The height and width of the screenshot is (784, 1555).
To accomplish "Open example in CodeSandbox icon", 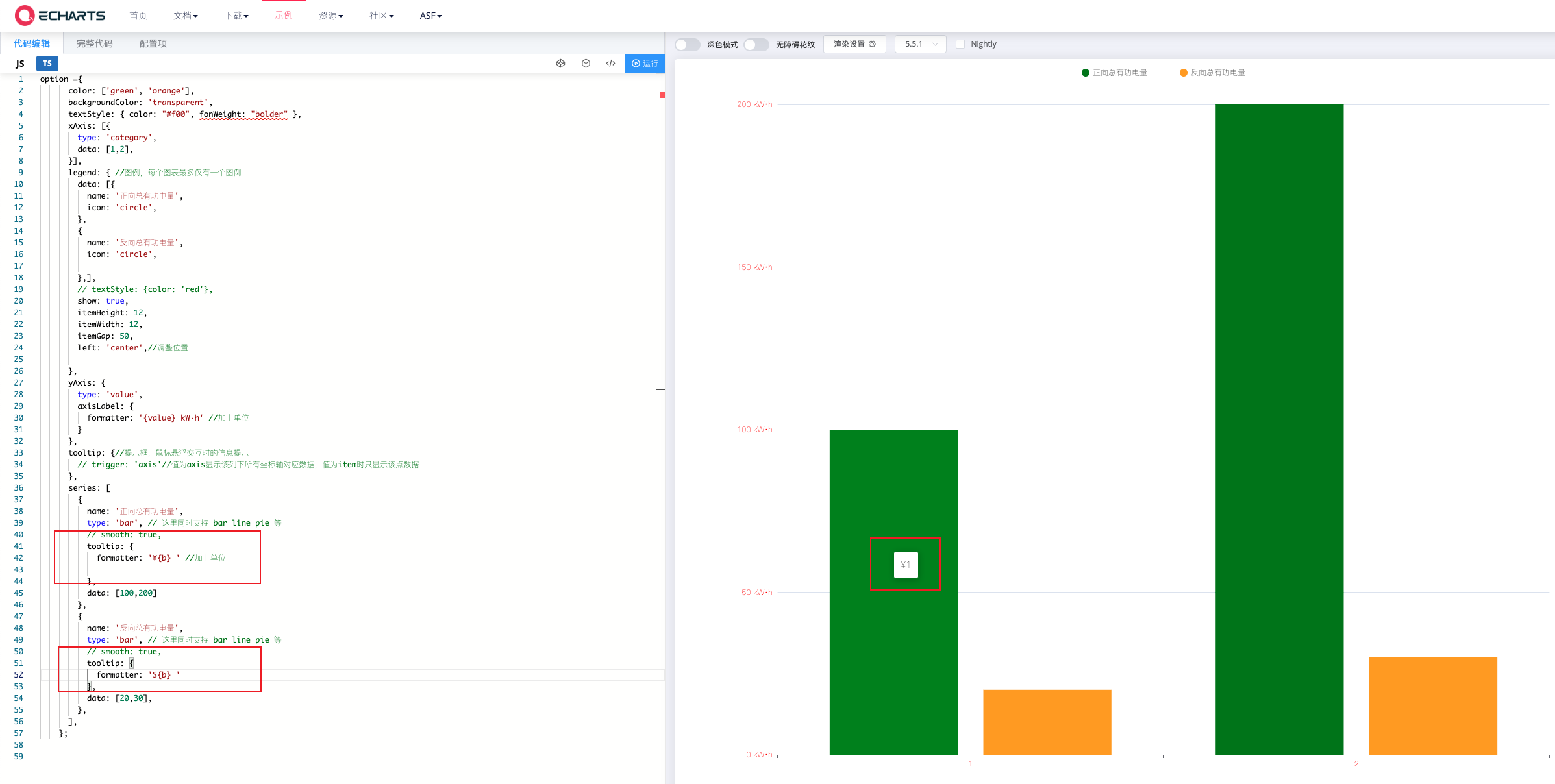I will point(586,64).
